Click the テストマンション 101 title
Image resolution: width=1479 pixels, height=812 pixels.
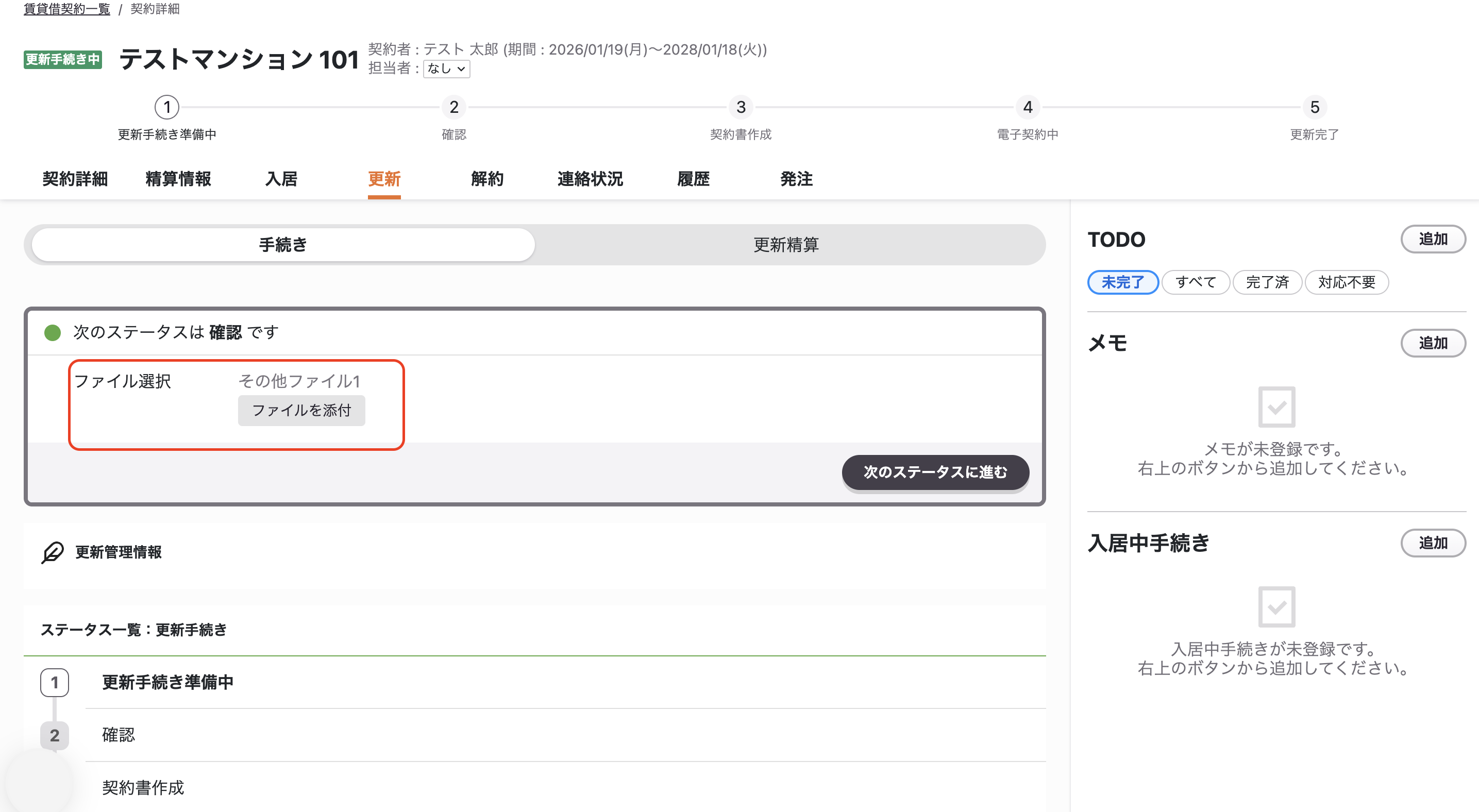click(x=239, y=59)
